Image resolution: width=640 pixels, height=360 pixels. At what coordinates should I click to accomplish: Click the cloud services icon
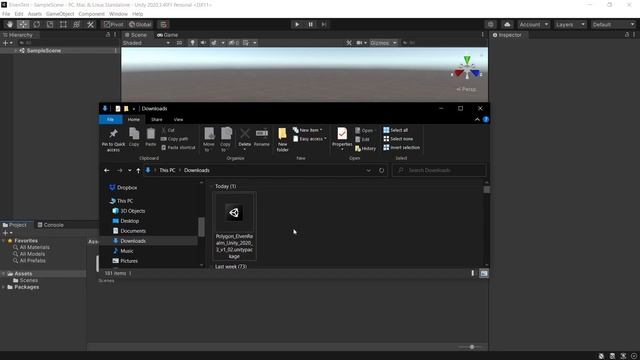click(507, 24)
